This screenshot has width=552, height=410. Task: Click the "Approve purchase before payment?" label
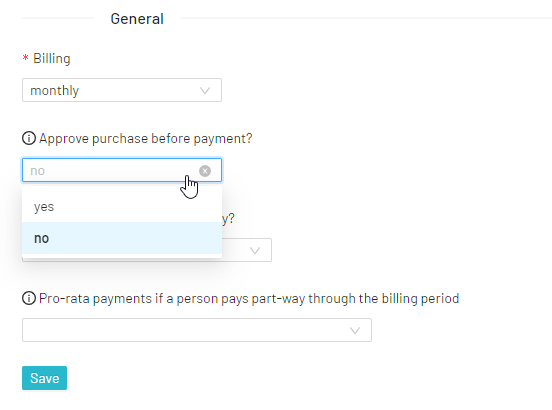pos(146,138)
